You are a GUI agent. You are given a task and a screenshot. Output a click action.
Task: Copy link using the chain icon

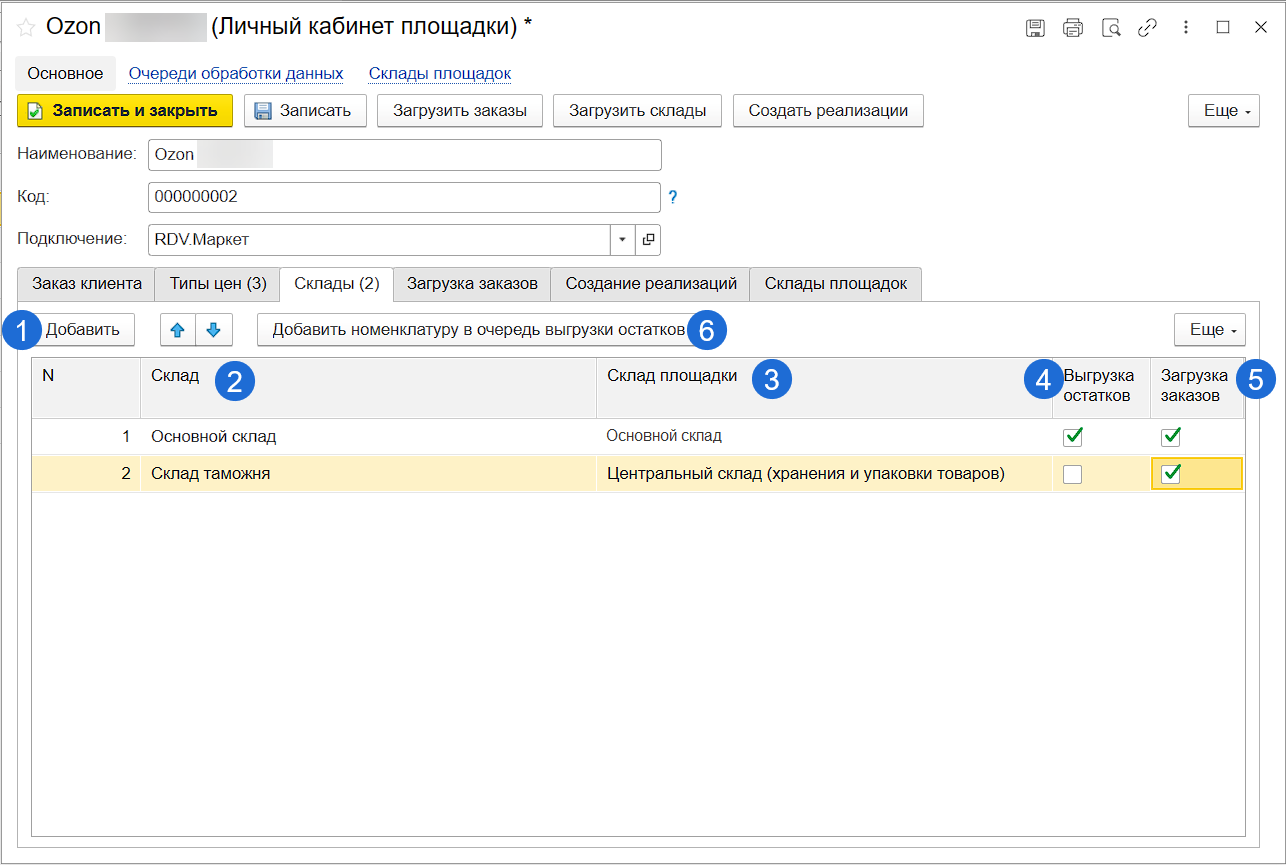tap(1147, 28)
